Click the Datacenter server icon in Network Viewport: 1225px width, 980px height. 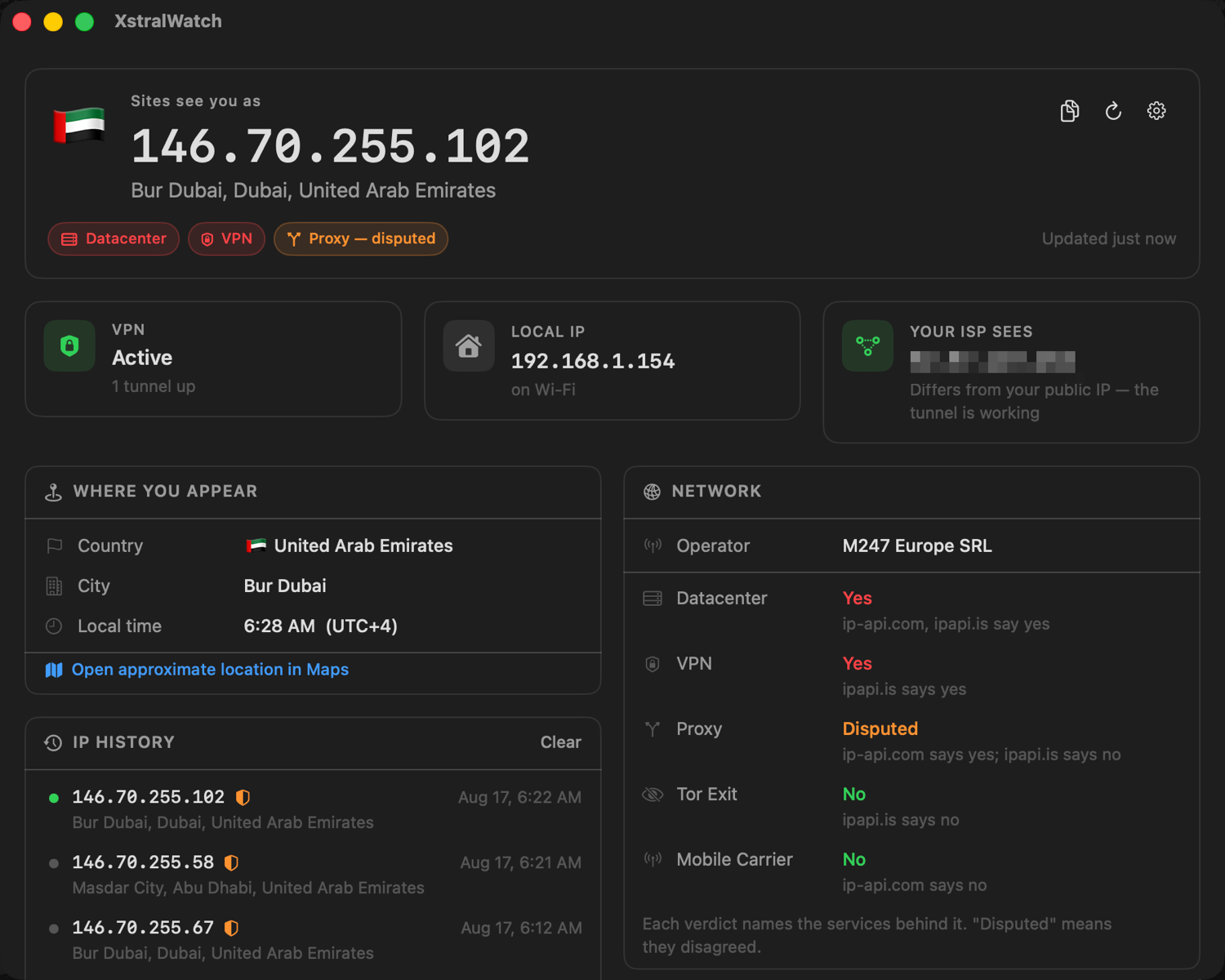click(x=653, y=599)
